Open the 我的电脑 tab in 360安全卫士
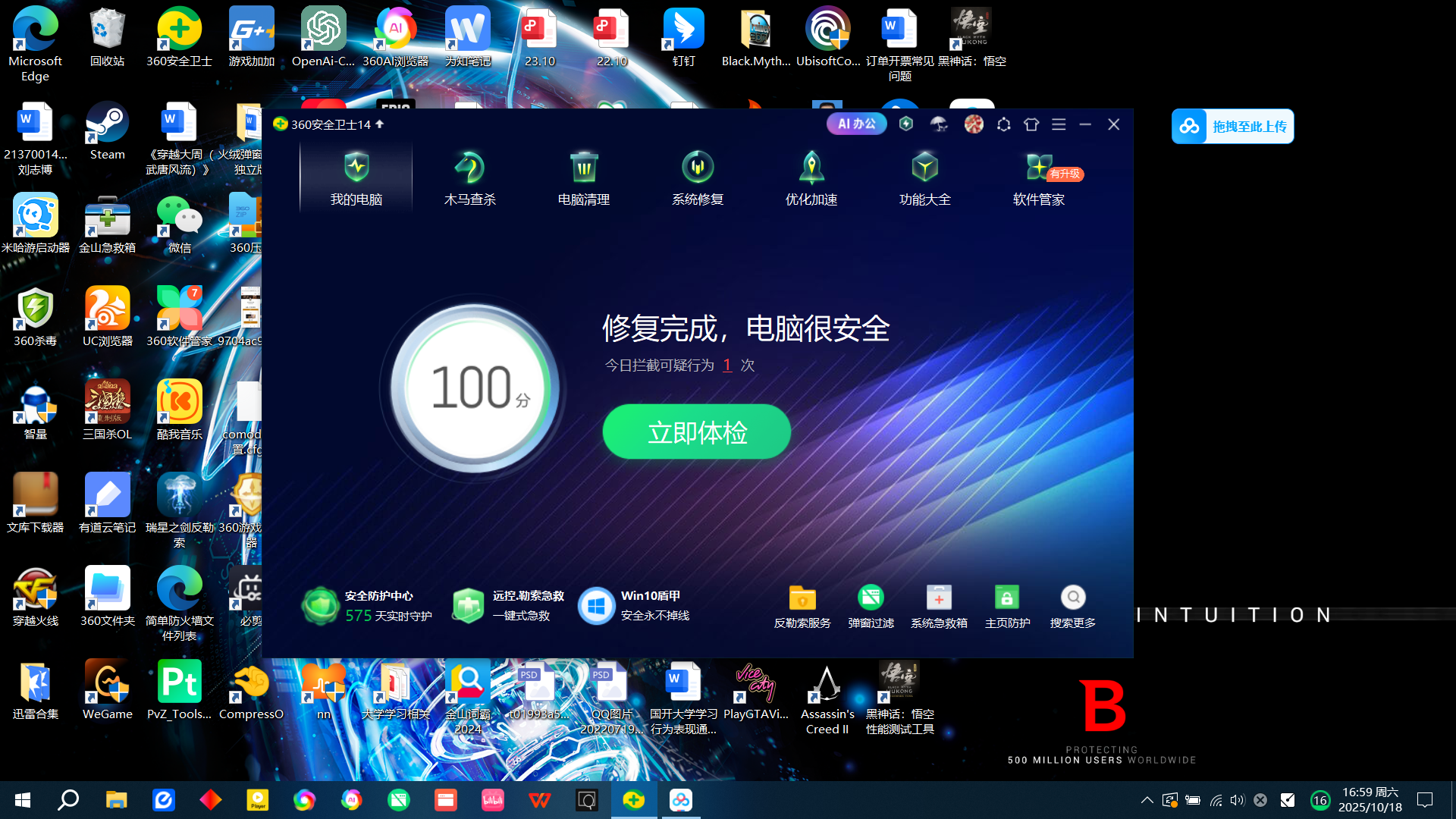Screen dimensions: 1456x819 point(356,179)
